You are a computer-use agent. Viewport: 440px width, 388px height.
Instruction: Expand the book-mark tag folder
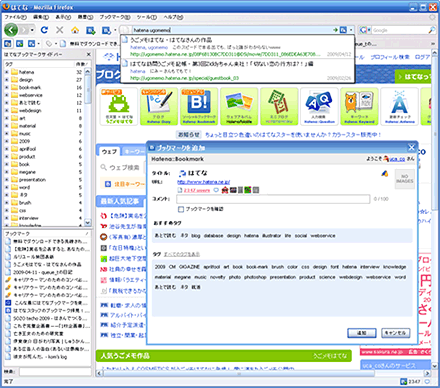(7, 87)
